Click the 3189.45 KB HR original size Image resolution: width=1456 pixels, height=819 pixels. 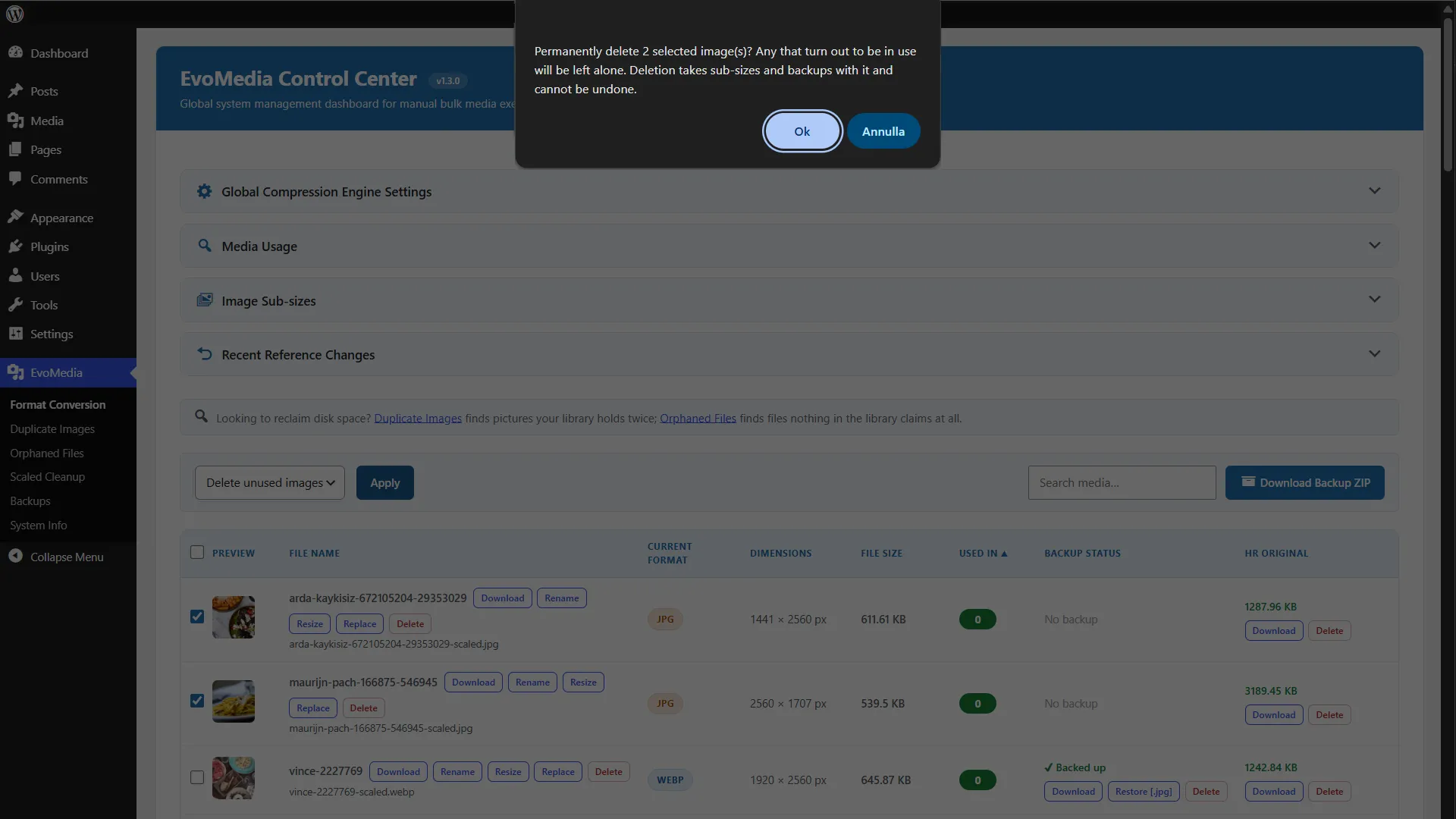point(1271,691)
